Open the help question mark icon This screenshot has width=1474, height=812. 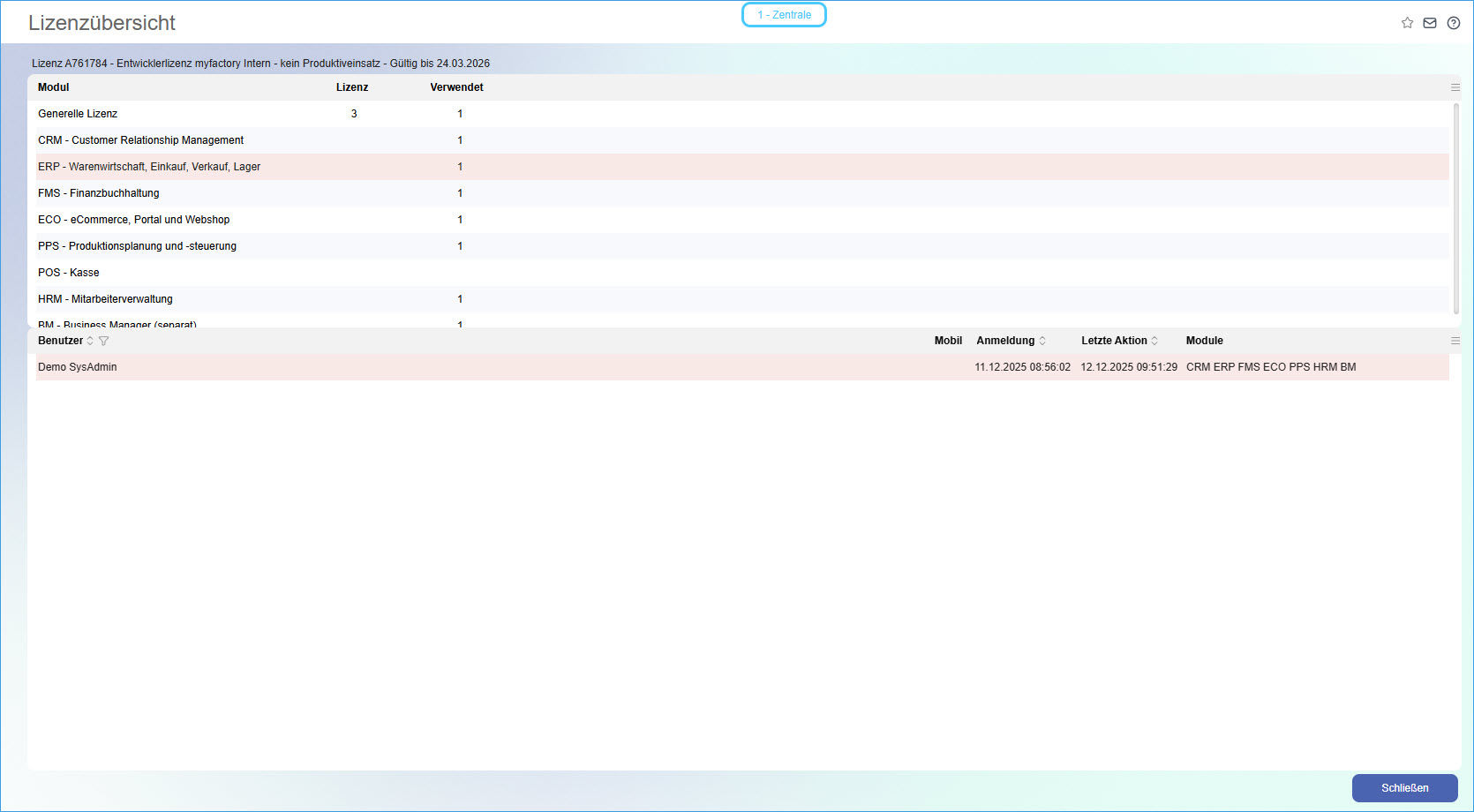[1454, 23]
